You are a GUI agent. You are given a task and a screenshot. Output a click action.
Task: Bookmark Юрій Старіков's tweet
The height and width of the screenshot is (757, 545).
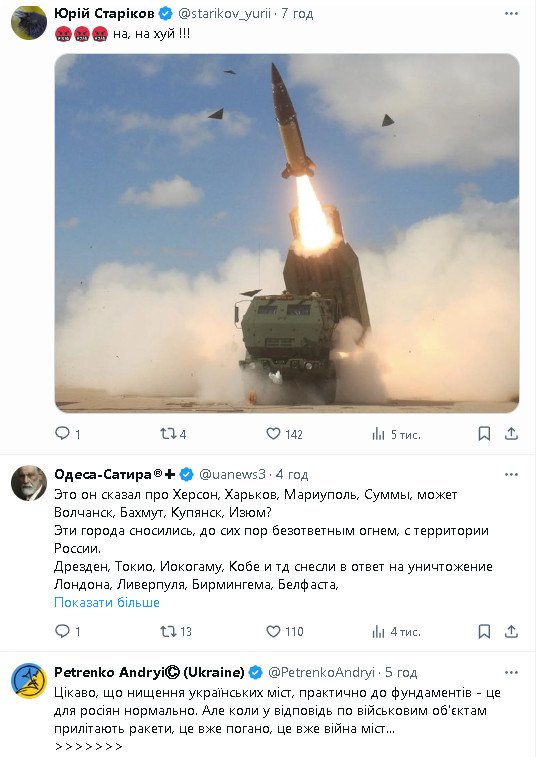point(484,434)
